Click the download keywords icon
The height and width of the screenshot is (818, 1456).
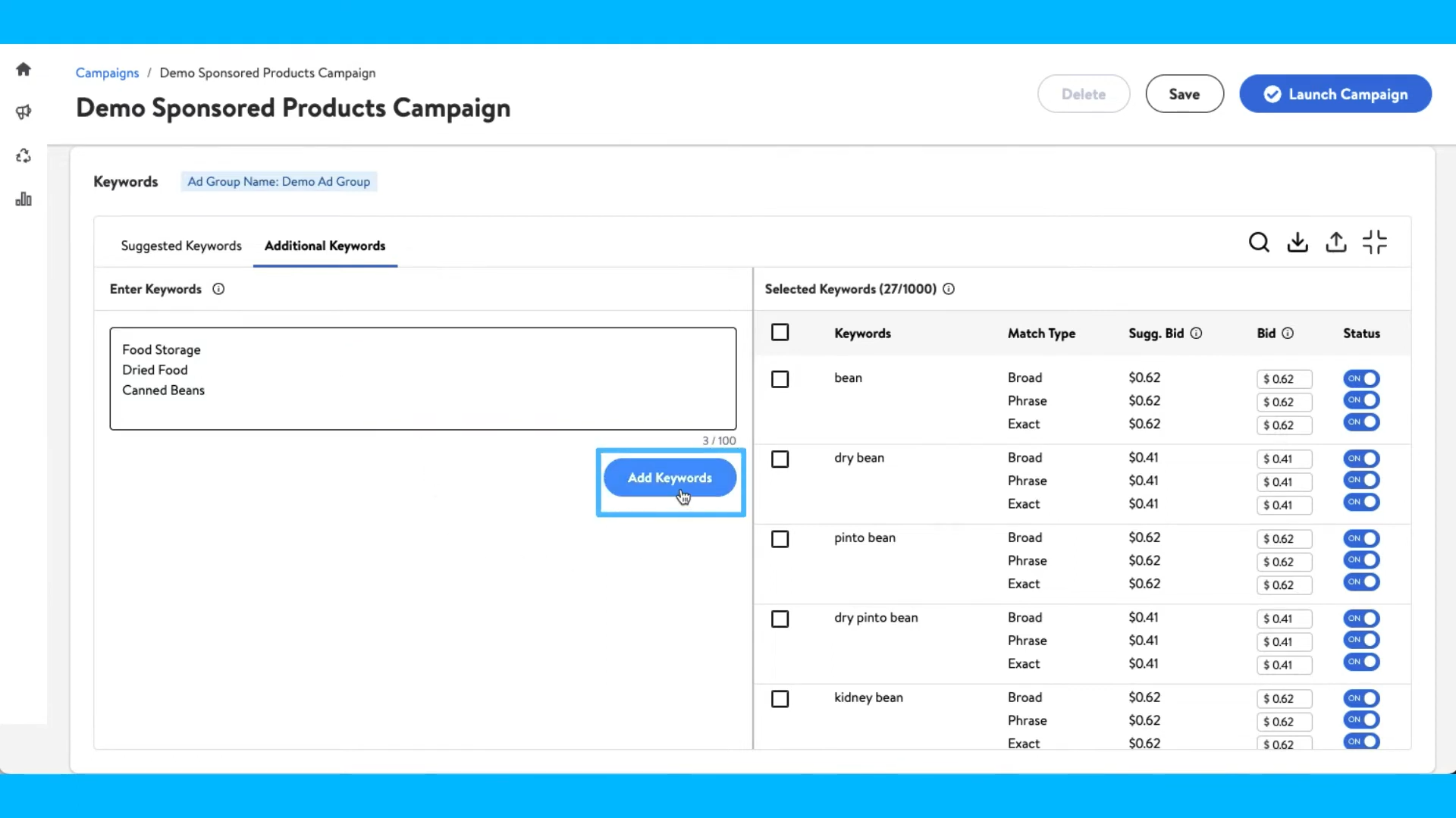click(1298, 243)
